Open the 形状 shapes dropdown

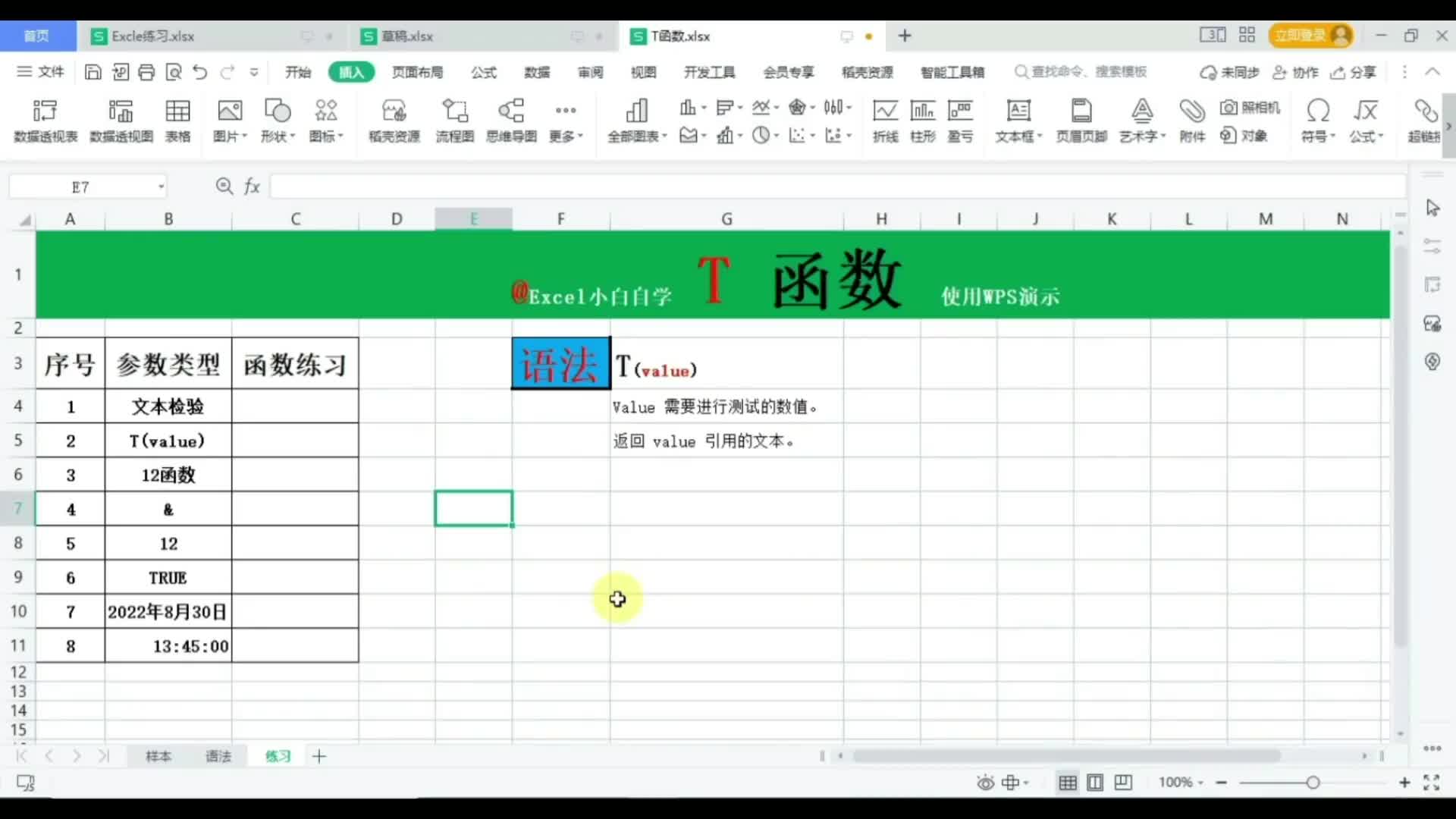tap(278, 120)
